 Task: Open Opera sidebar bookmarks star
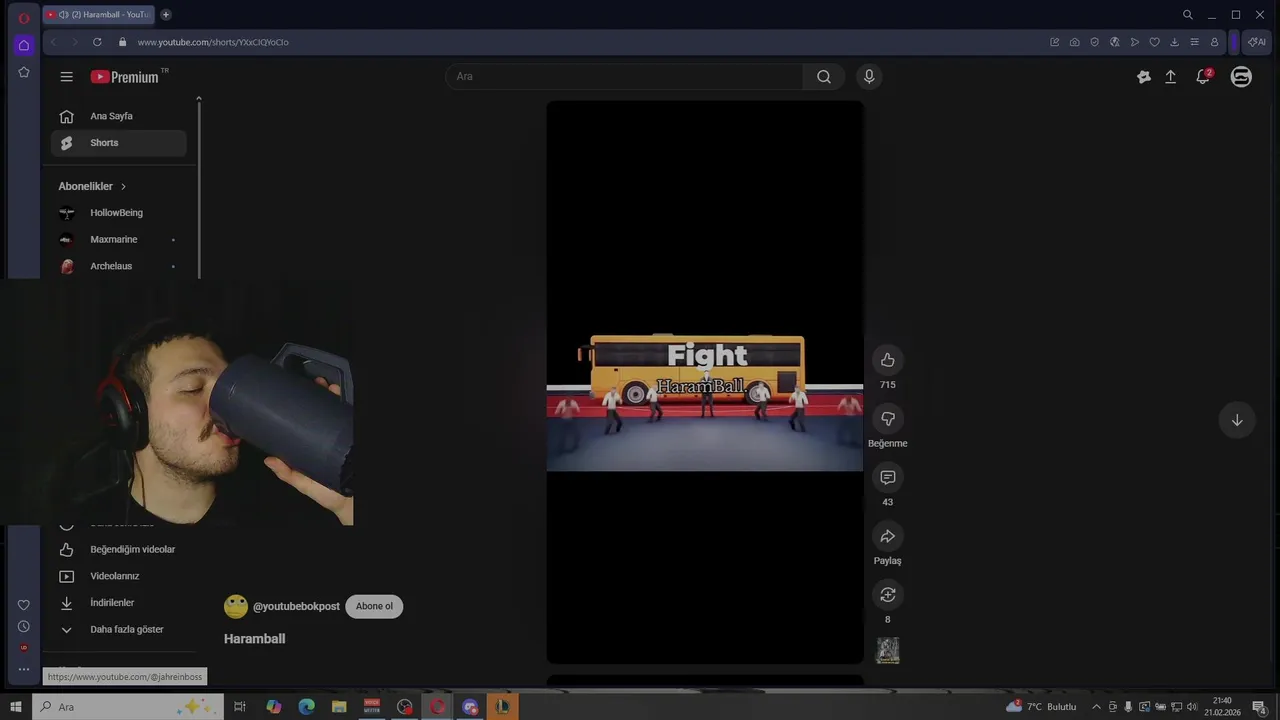click(24, 72)
